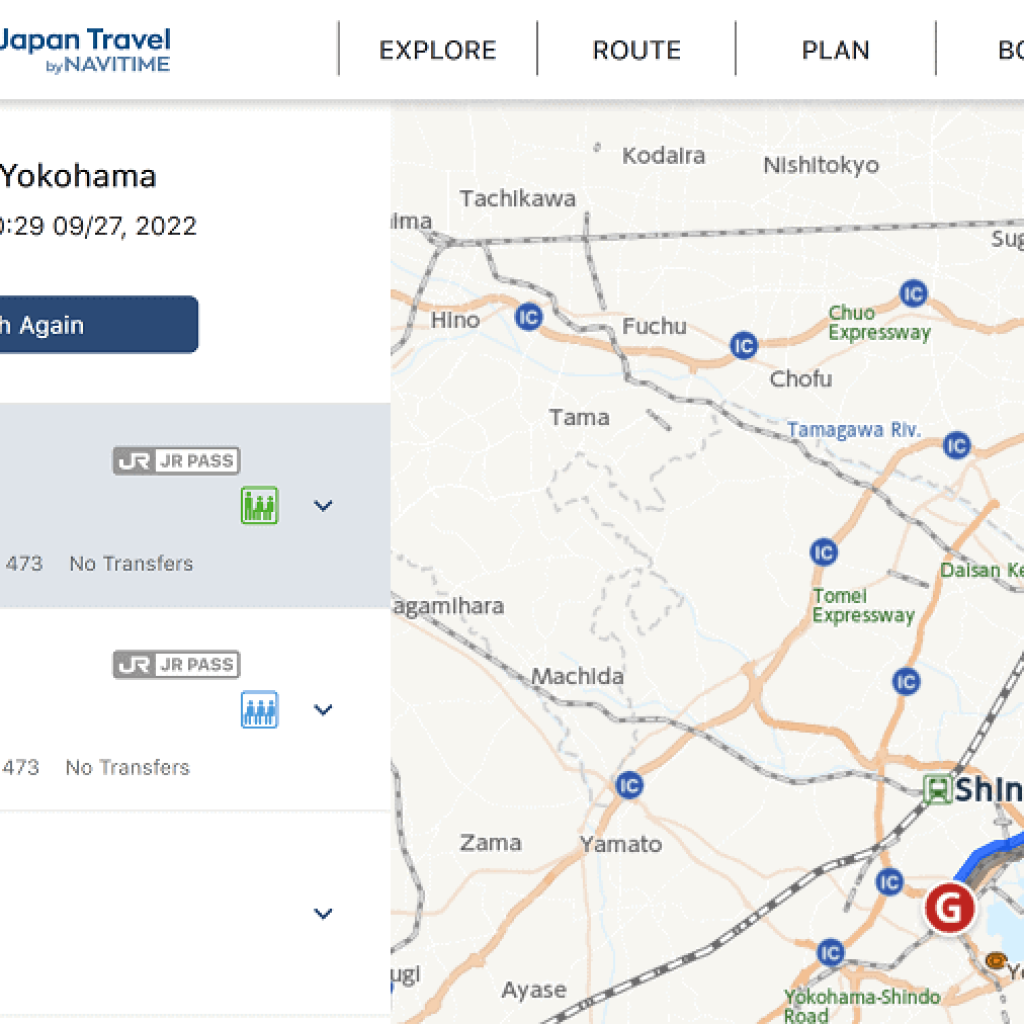This screenshot has width=1024, height=1024.
Task: Click the JR PASS badge on first route
Action: coord(176,461)
